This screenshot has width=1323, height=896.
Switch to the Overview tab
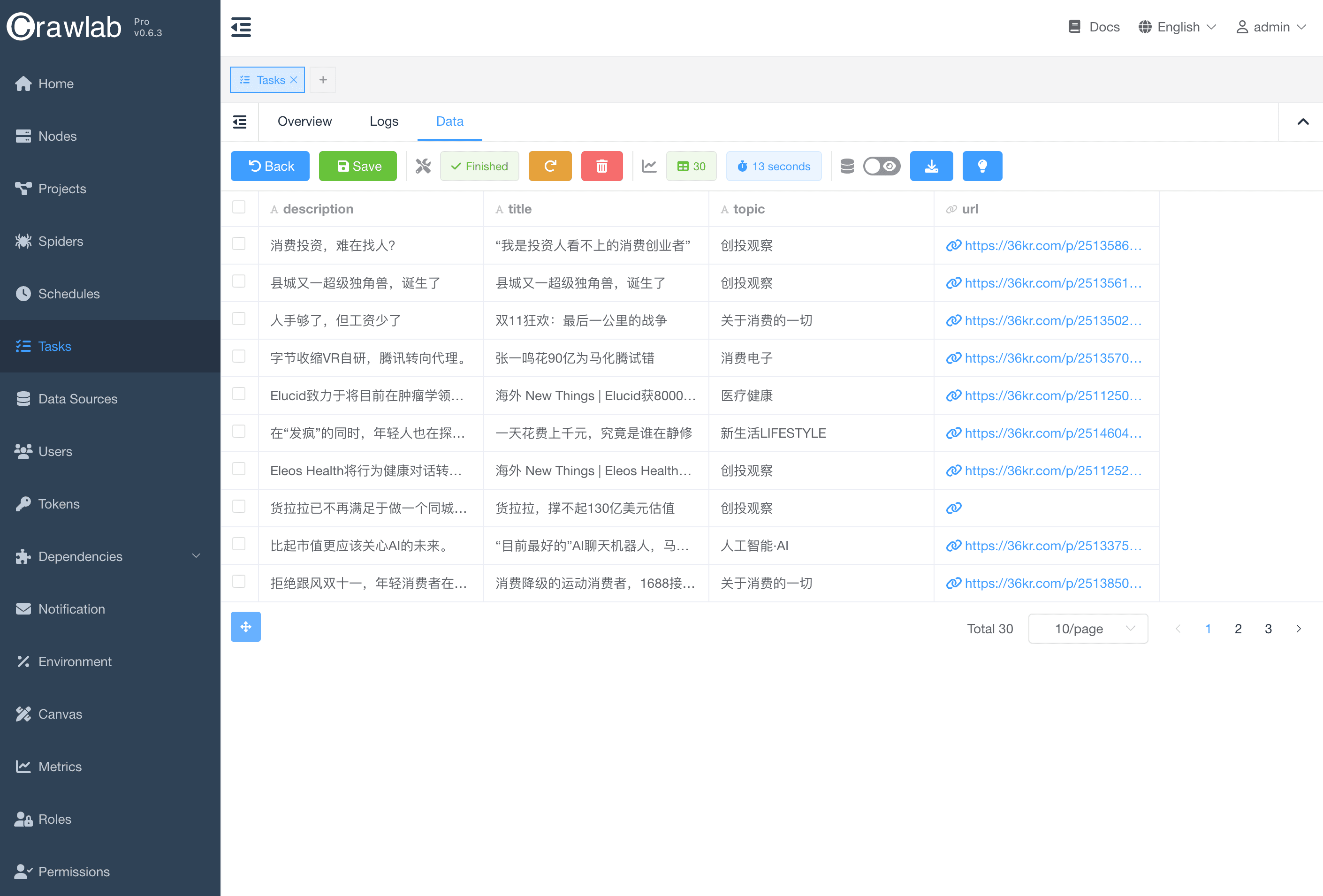(304, 121)
